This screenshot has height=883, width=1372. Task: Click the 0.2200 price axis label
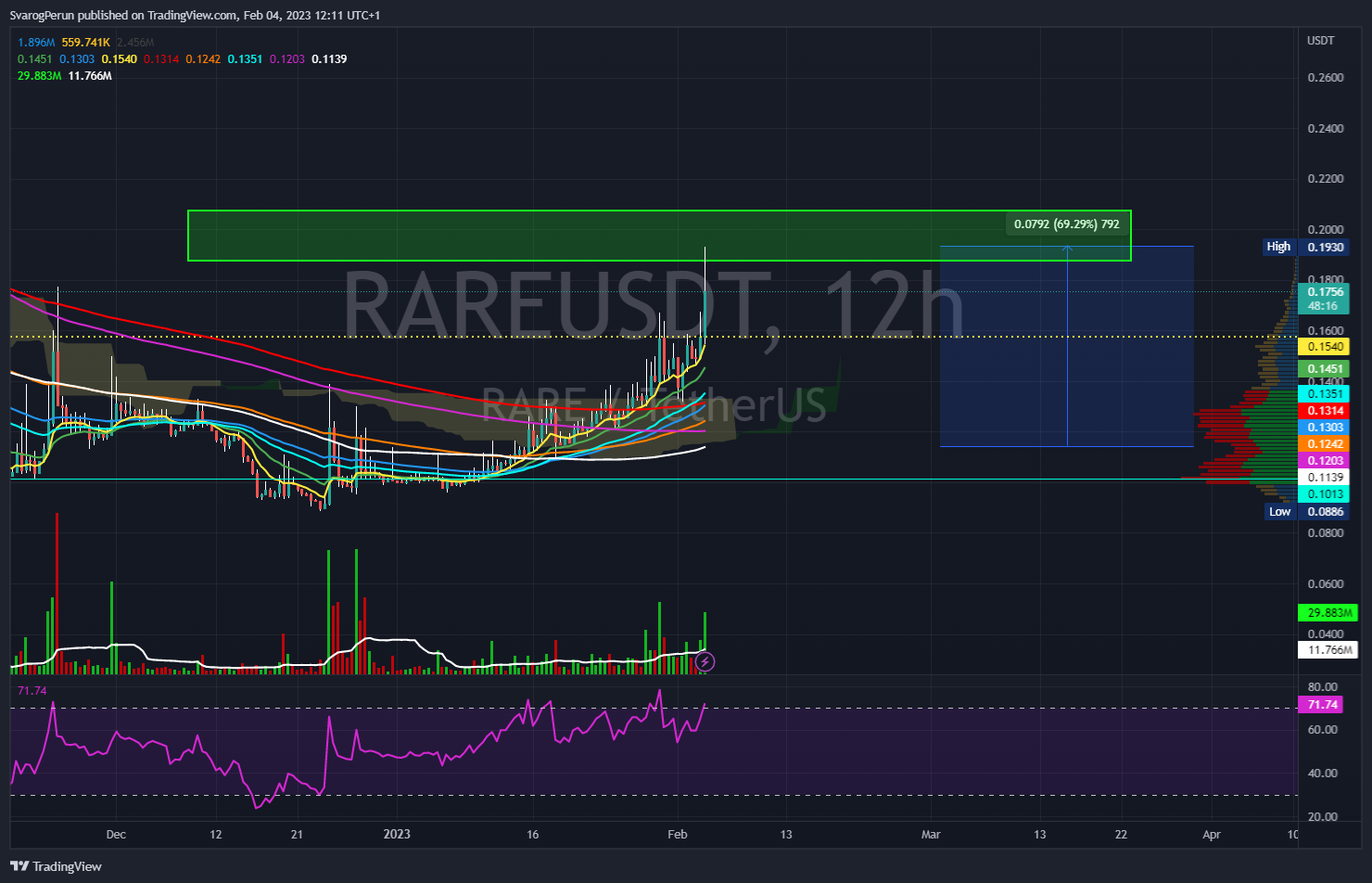click(x=1326, y=179)
